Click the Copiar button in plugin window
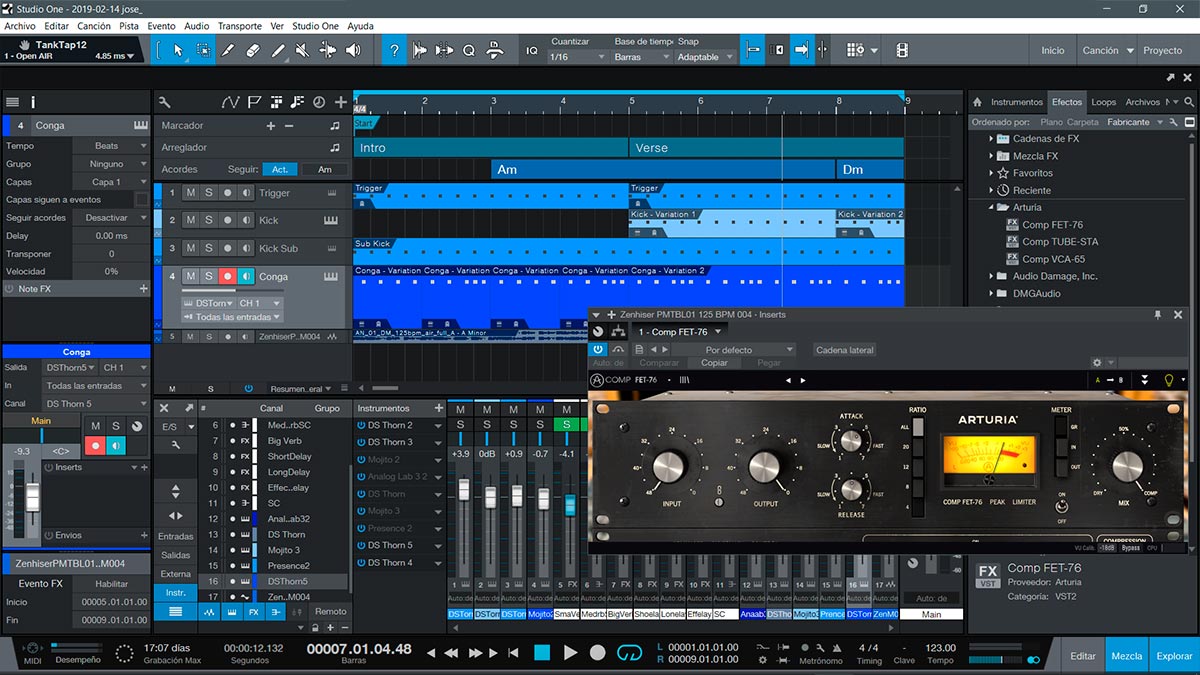This screenshot has width=1200, height=675. tap(714, 363)
